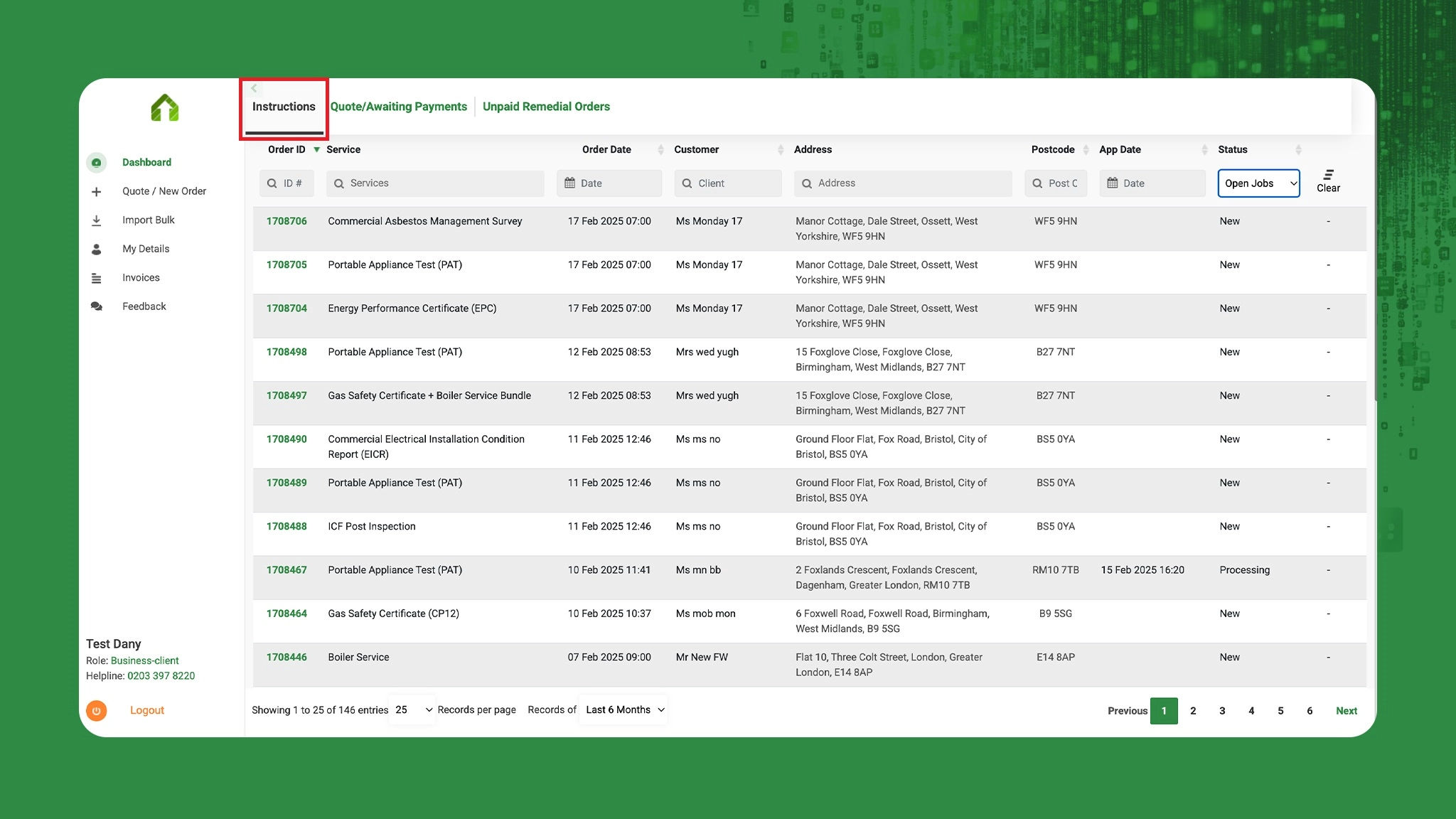Click the Boiler Service cell
1456x819 pixels.
click(358, 657)
